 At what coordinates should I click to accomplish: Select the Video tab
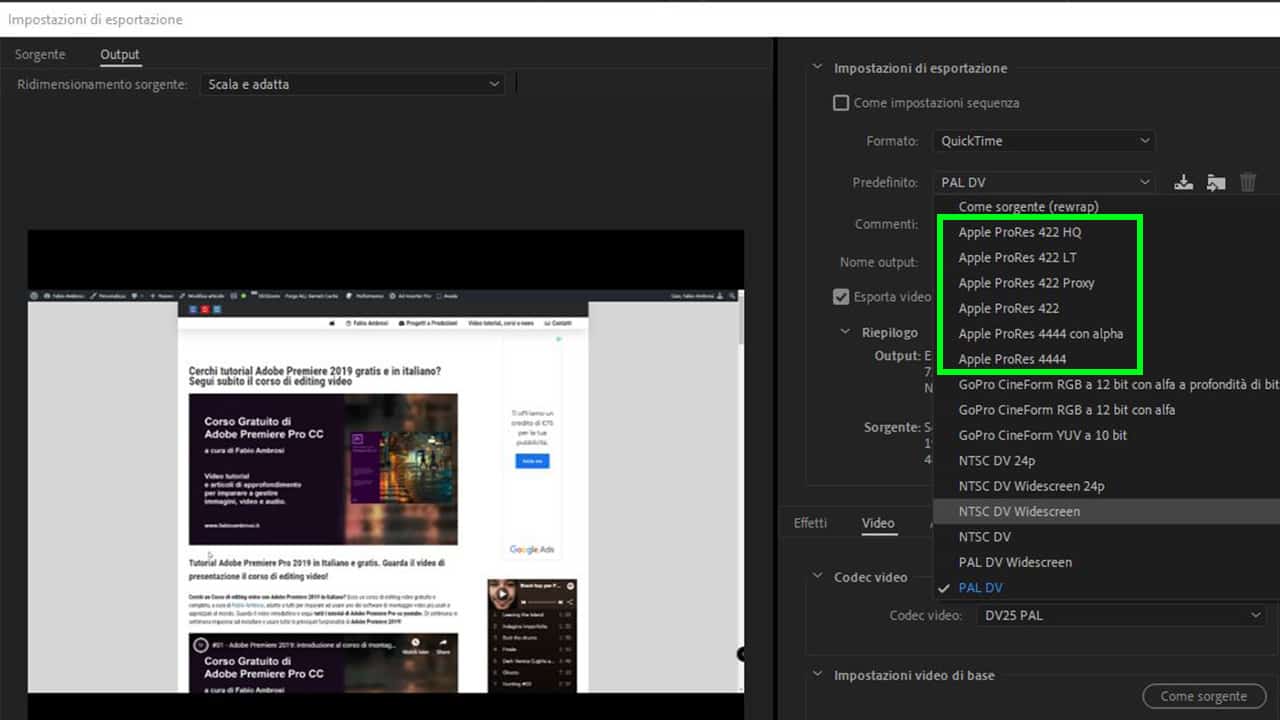pos(878,523)
